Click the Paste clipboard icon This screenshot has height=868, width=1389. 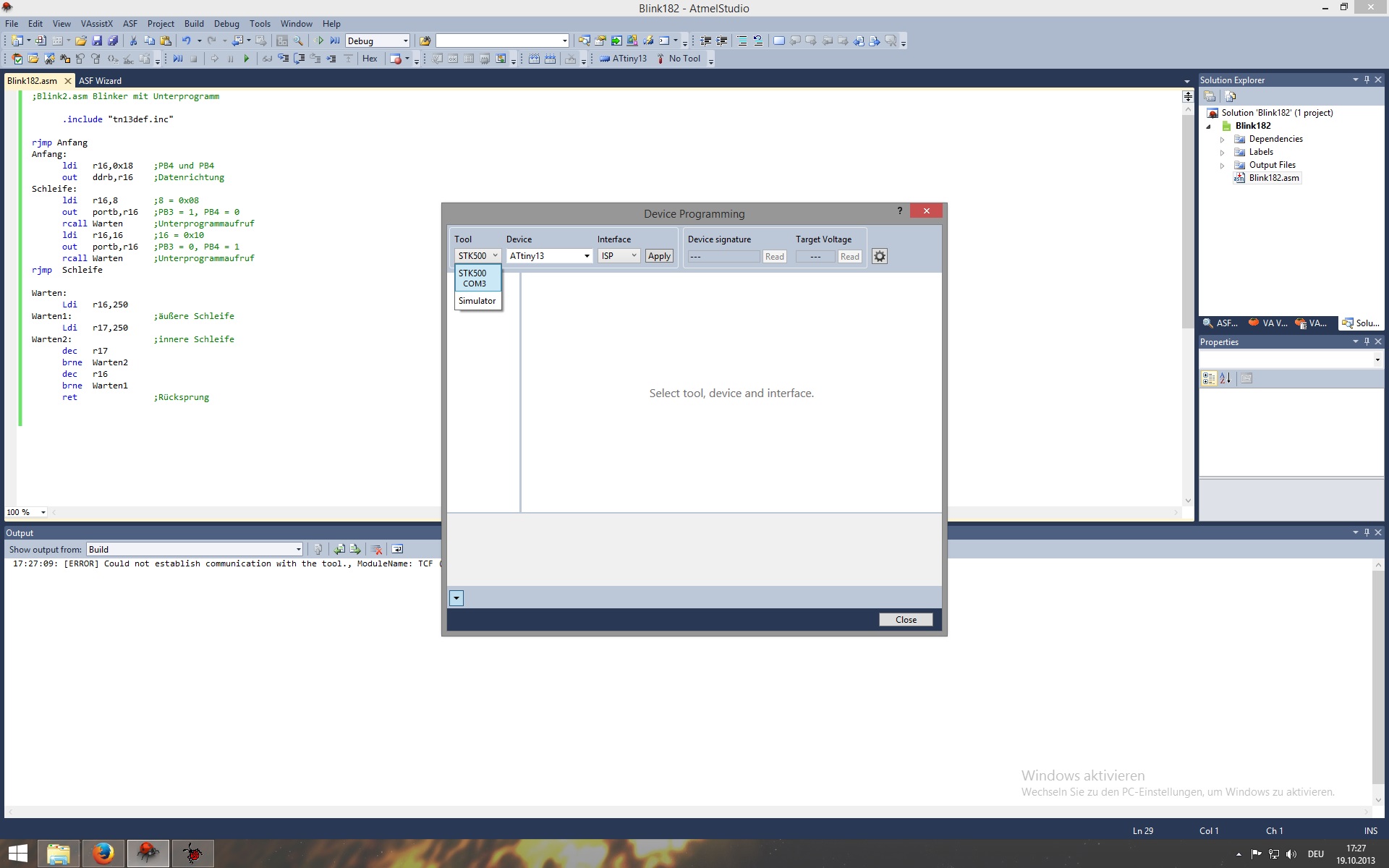click(x=166, y=41)
